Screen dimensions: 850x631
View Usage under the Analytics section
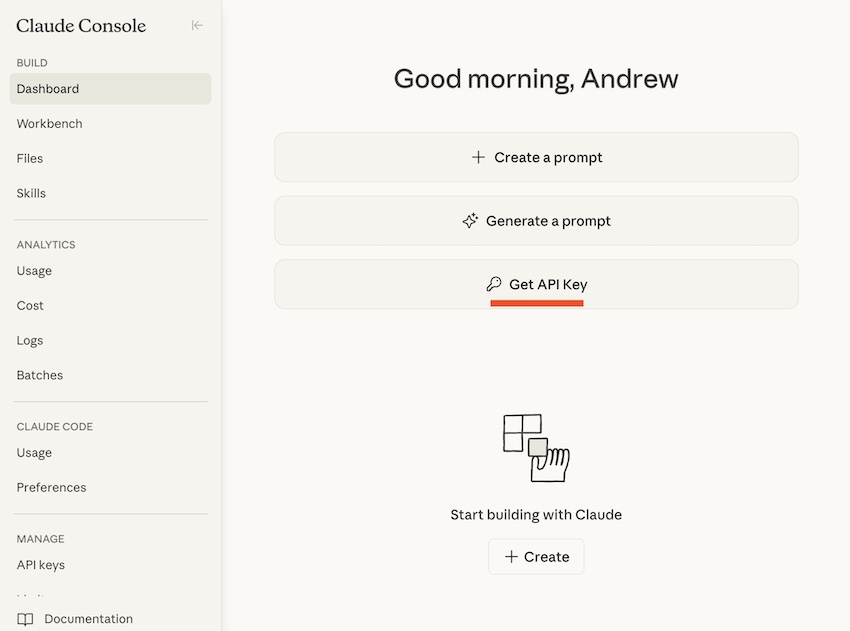(x=34, y=271)
